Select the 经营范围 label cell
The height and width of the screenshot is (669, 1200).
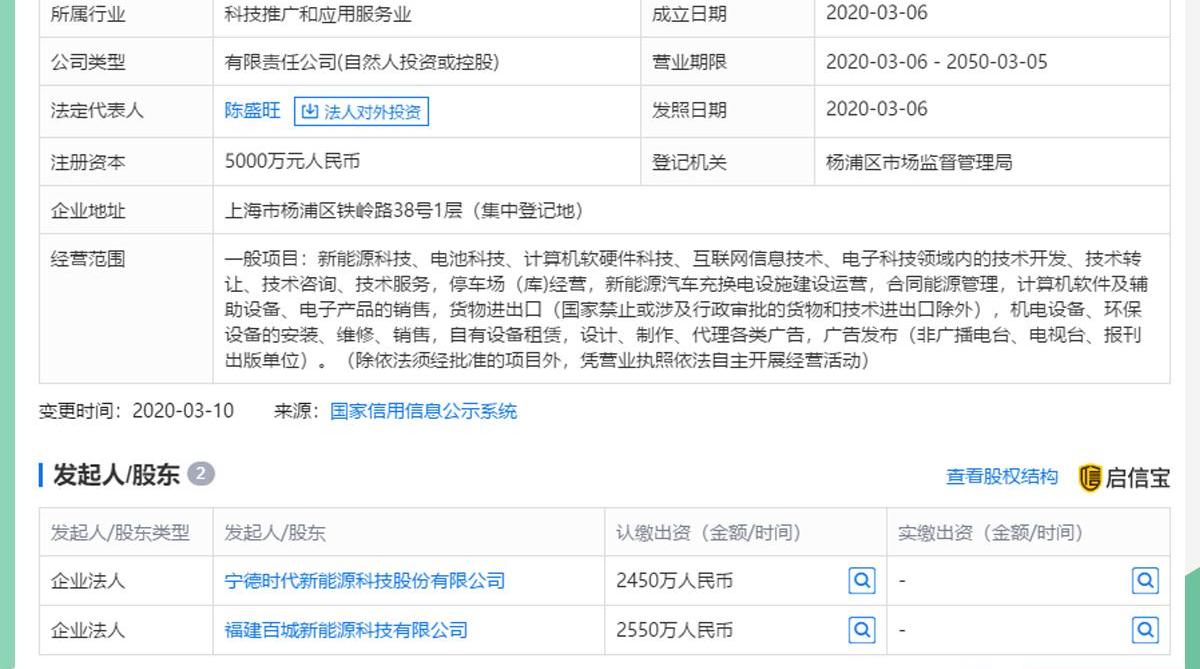[126, 308]
